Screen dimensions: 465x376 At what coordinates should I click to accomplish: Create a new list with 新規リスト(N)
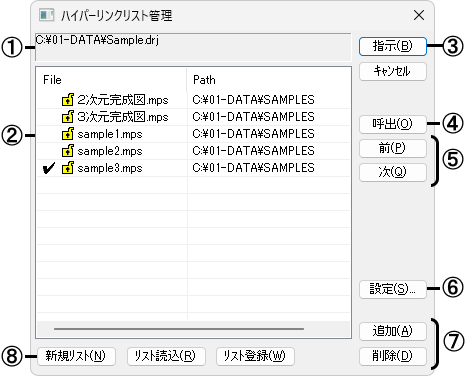click(76, 356)
